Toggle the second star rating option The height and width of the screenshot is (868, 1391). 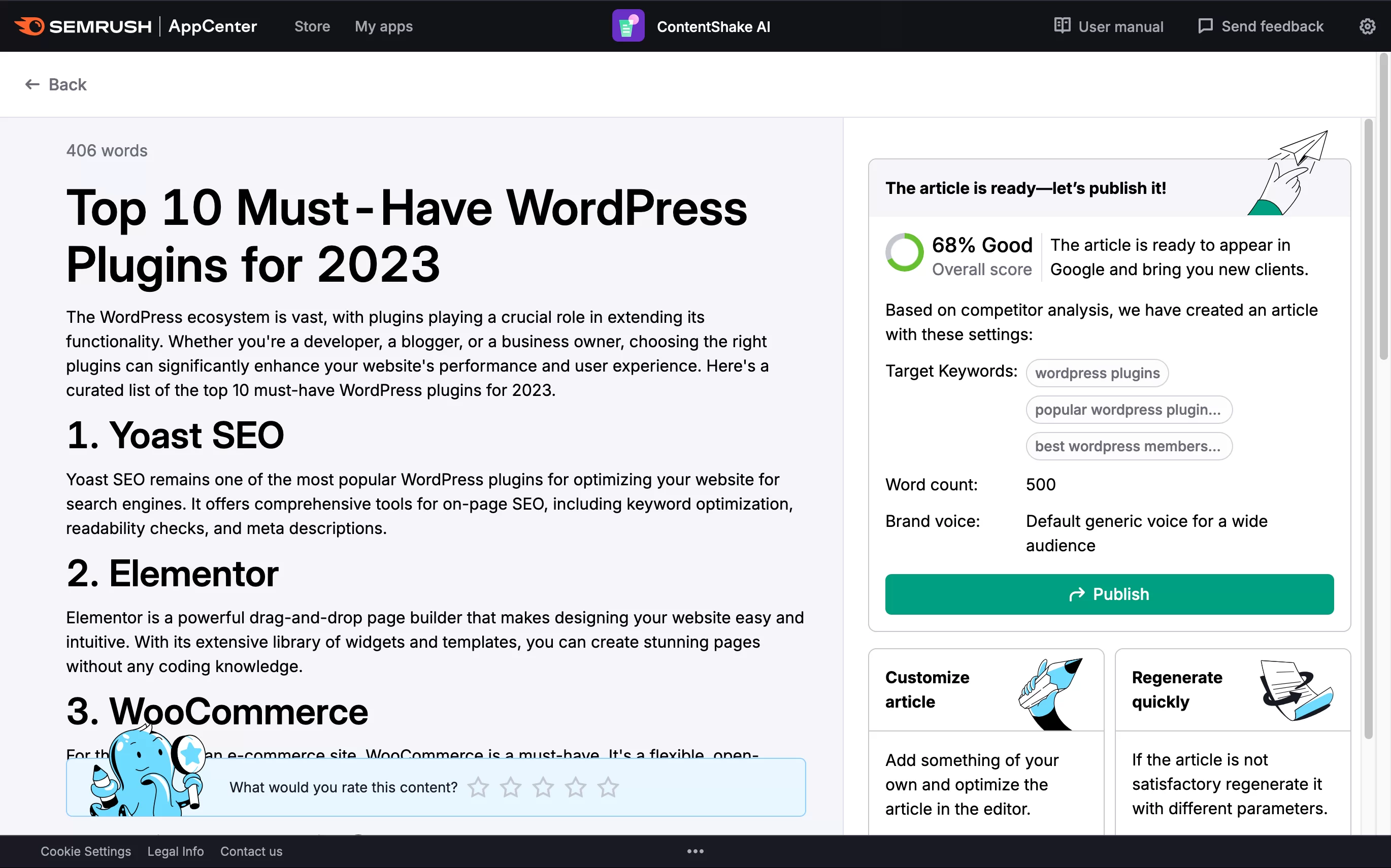coord(510,787)
